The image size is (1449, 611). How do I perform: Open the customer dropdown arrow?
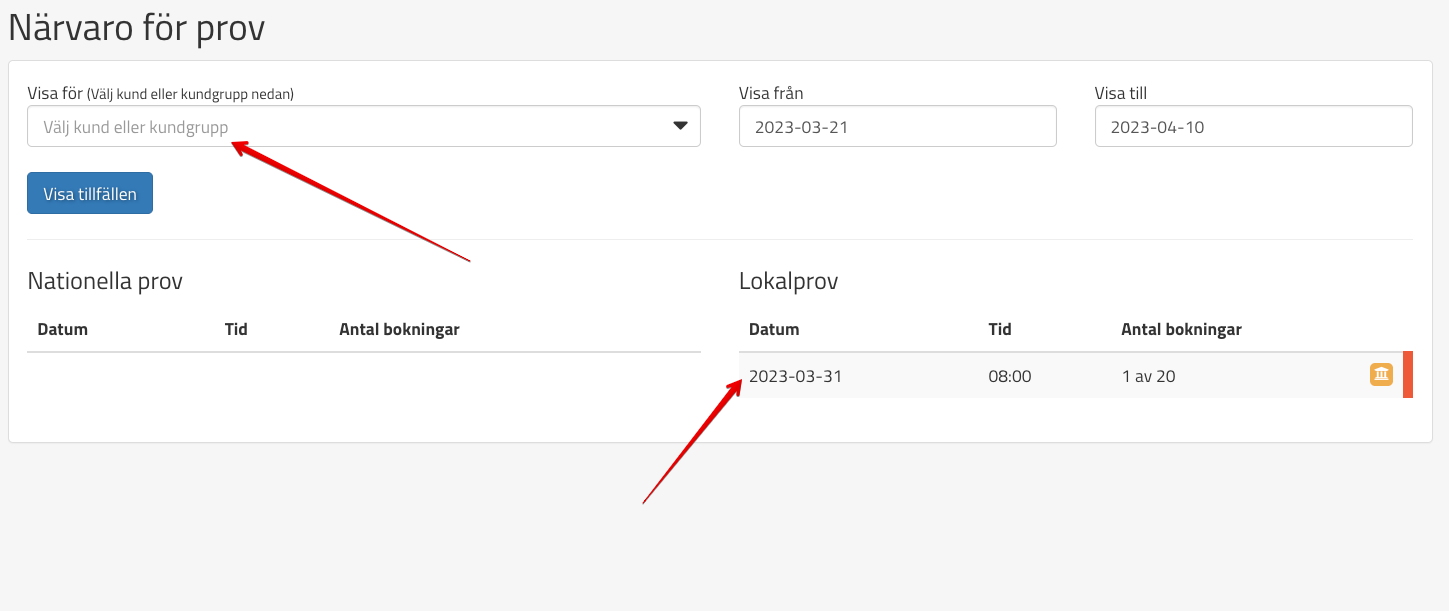point(680,126)
